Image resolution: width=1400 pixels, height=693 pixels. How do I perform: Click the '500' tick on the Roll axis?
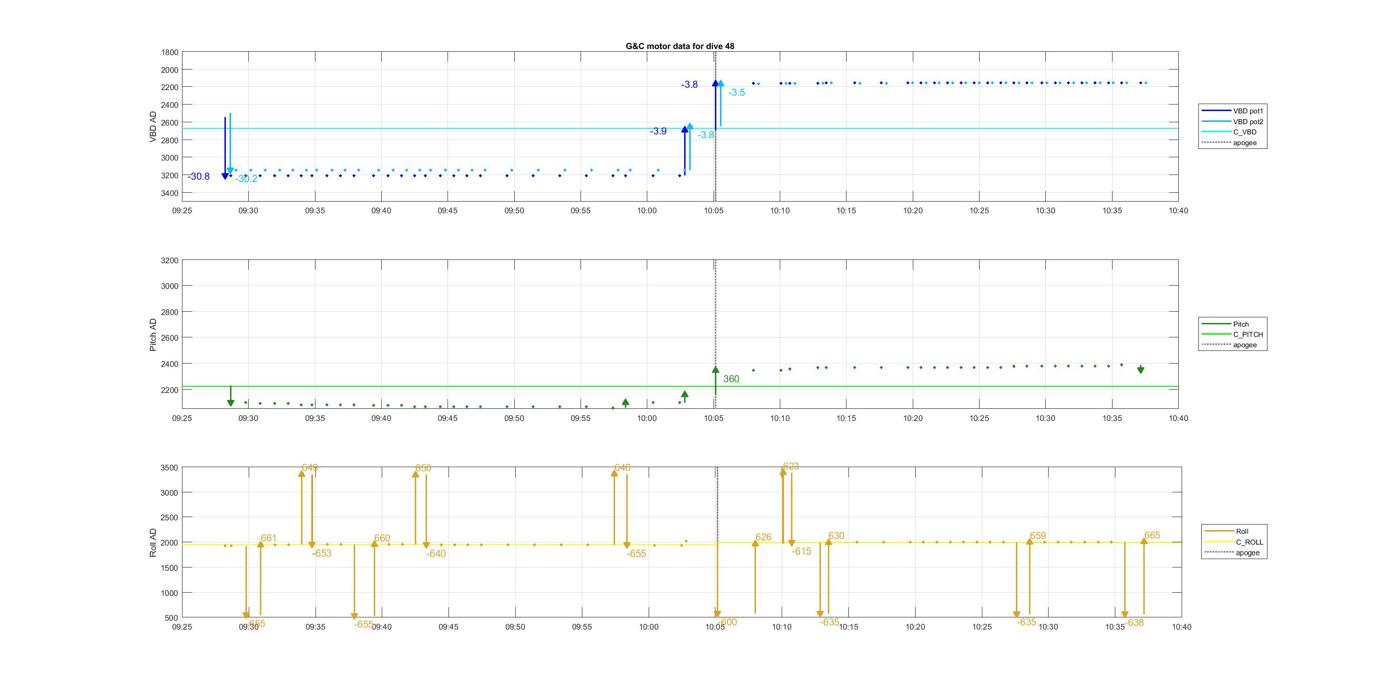pos(172,617)
